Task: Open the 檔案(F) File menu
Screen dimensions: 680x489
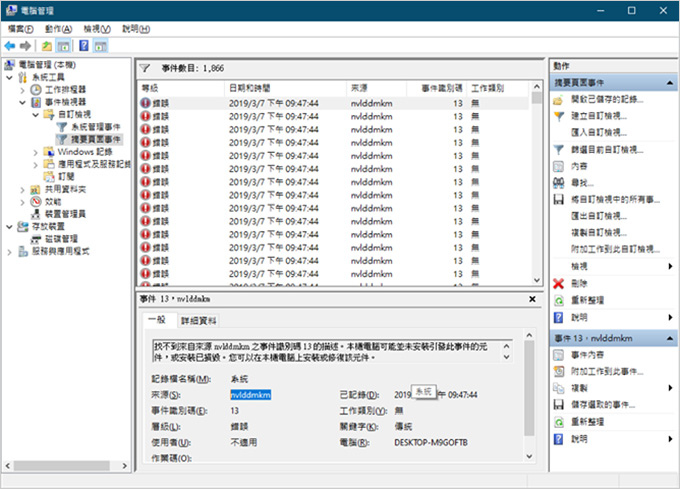Action: [21, 29]
